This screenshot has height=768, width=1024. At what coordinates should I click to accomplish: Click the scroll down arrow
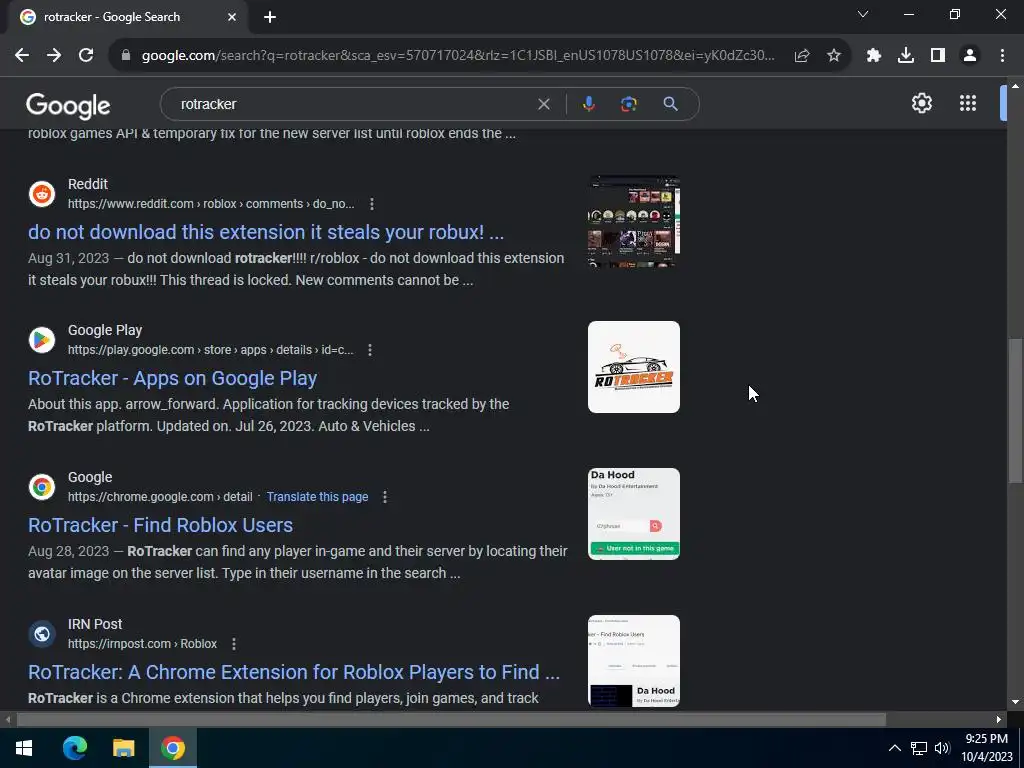[x=1015, y=702]
